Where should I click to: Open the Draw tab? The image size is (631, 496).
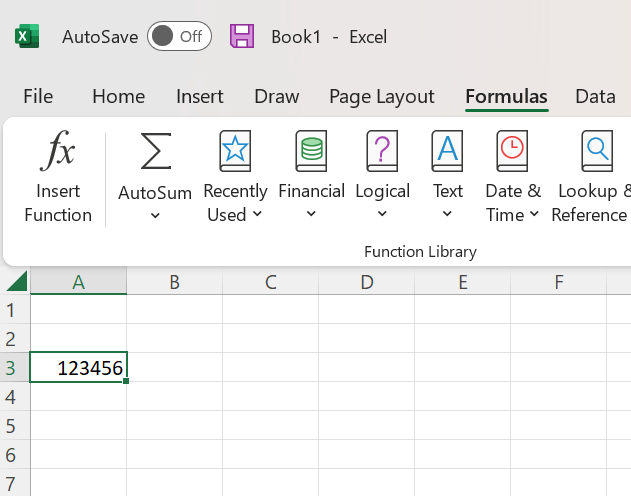click(276, 97)
